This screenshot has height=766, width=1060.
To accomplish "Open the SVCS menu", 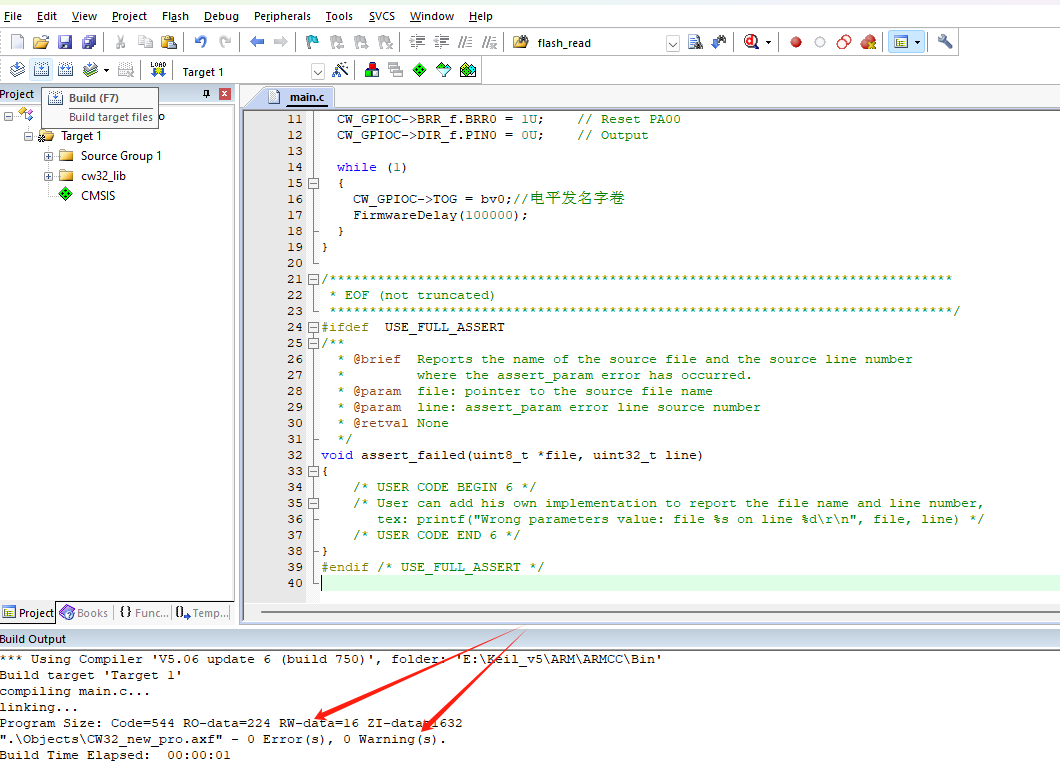I will click(381, 16).
